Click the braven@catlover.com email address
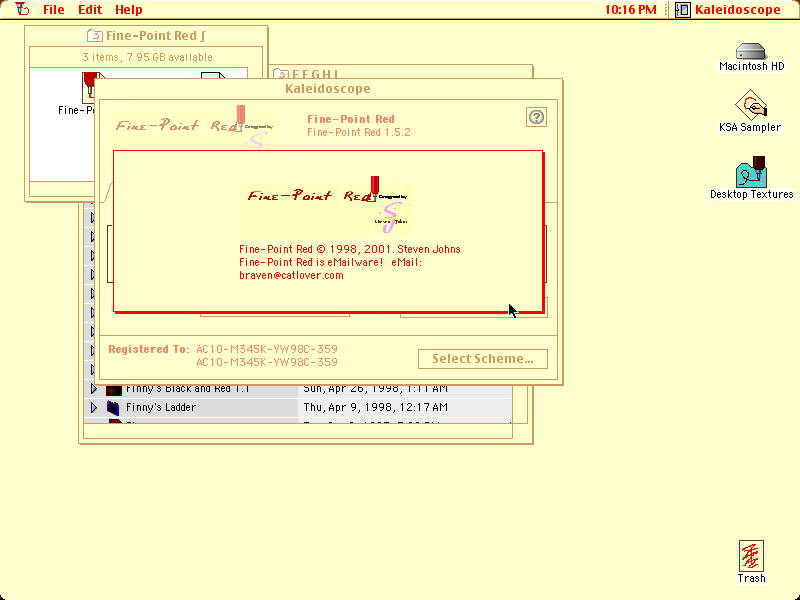The height and width of the screenshot is (600, 800). coord(291,276)
